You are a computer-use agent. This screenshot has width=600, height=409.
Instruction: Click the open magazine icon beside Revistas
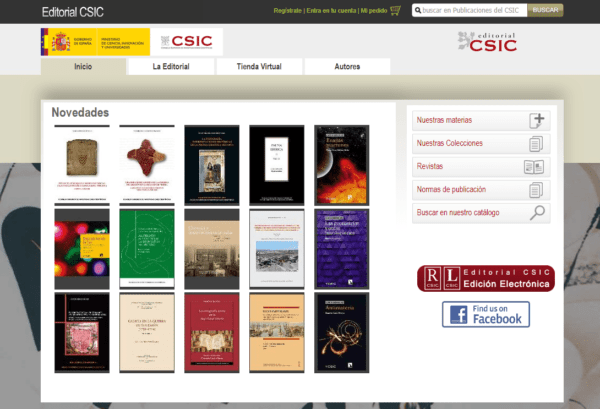tap(534, 167)
